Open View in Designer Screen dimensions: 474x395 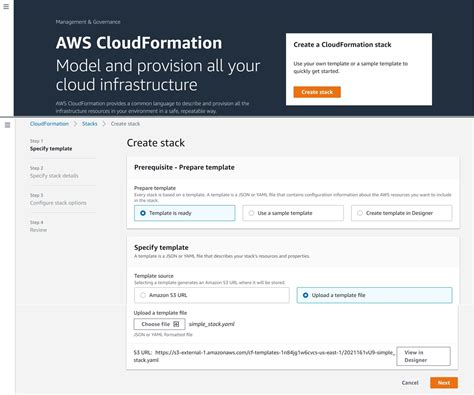(x=423, y=356)
